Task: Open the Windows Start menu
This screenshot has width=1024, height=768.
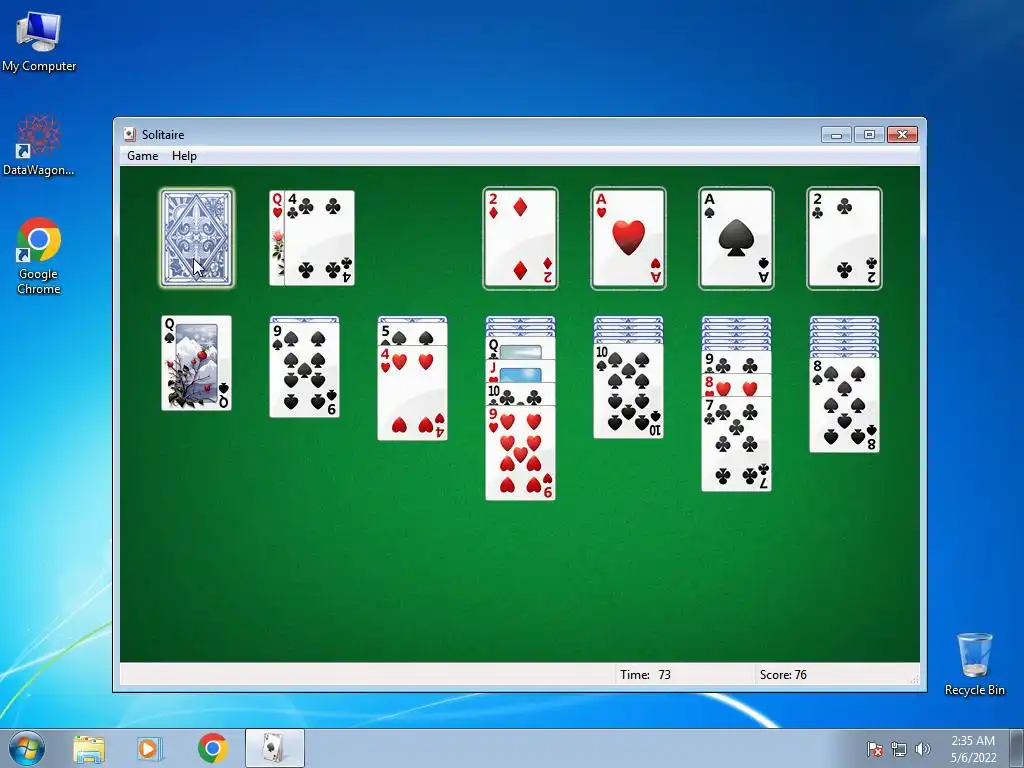Action: [x=27, y=748]
